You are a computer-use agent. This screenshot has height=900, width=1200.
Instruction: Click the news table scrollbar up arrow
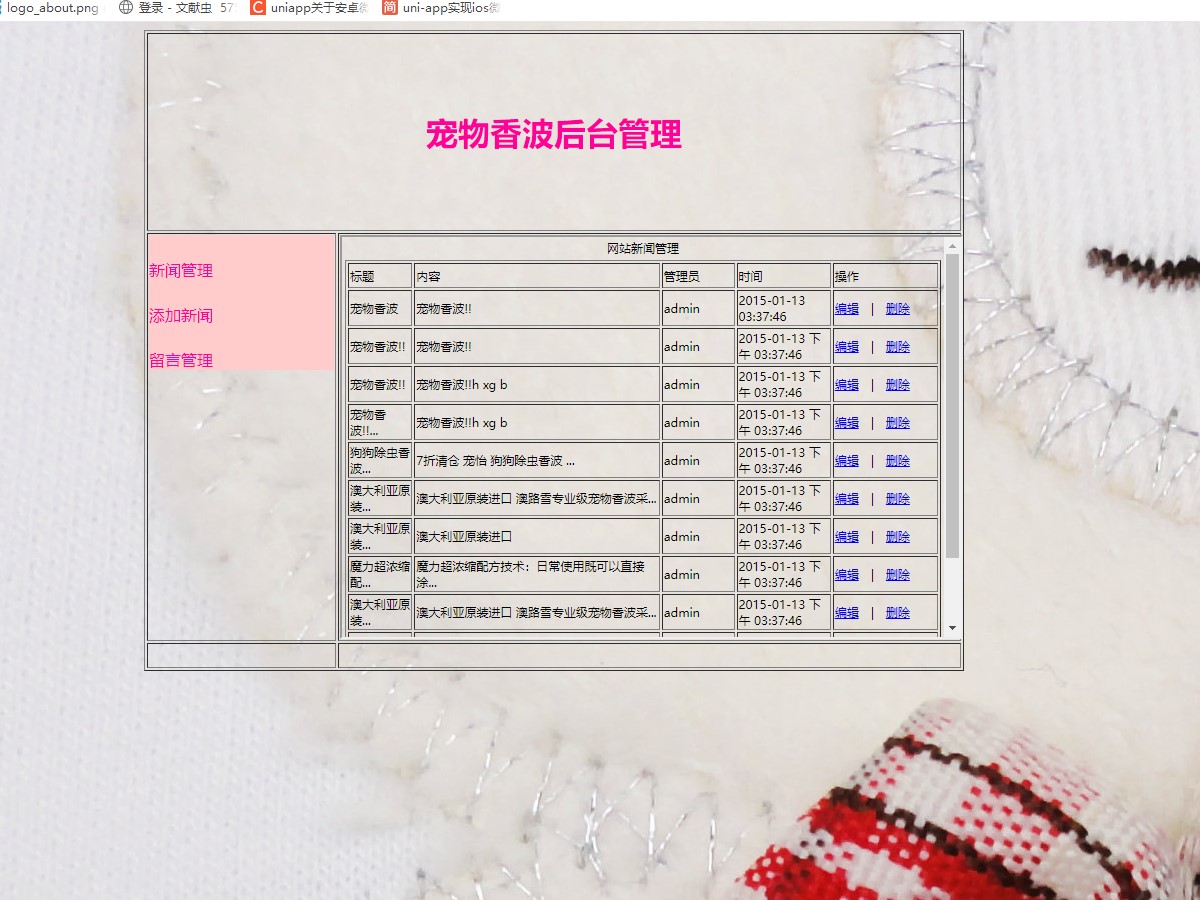[952, 246]
